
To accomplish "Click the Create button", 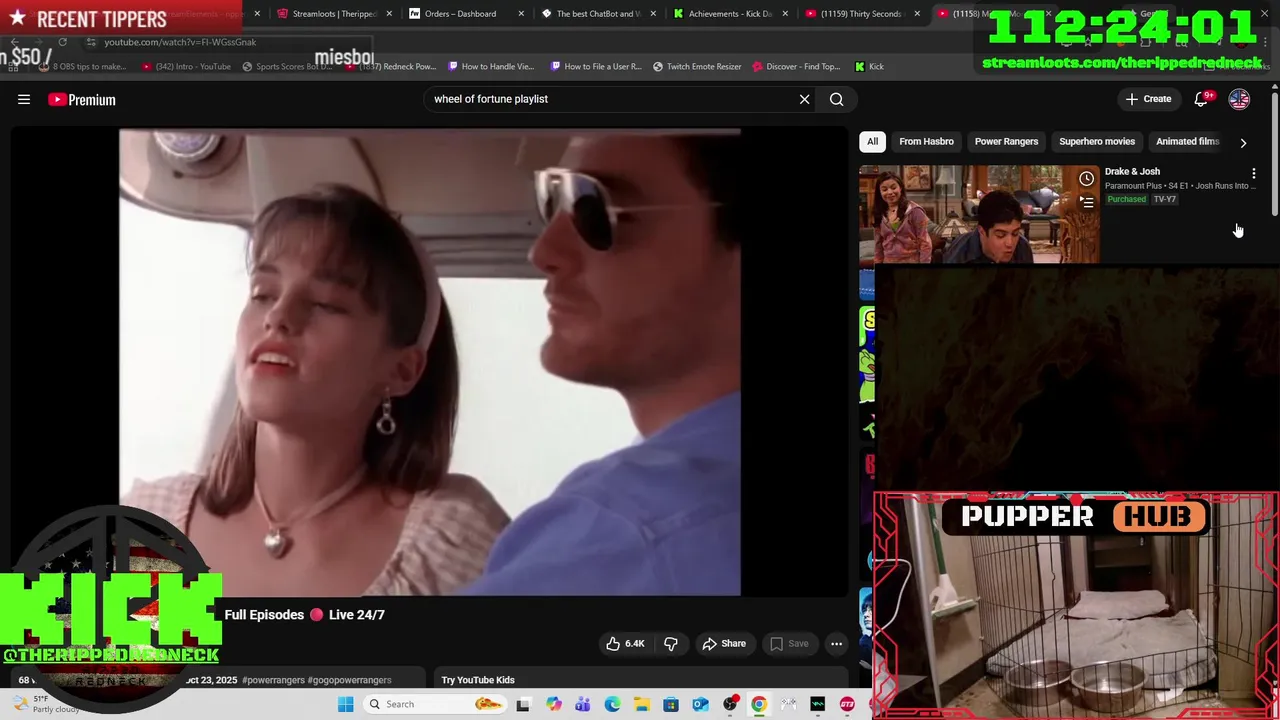I will click(1148, 99).
